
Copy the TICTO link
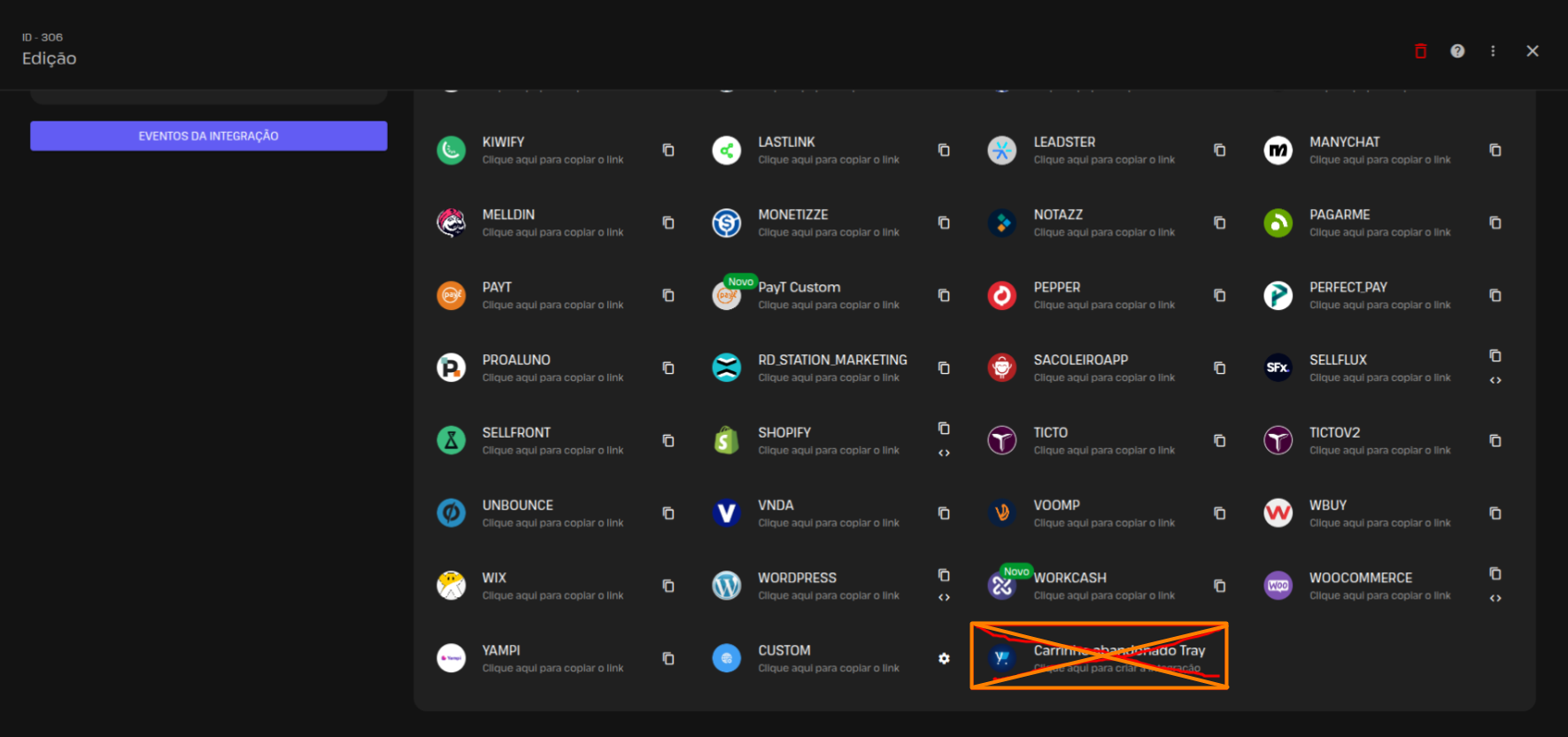coord(1220,441)
